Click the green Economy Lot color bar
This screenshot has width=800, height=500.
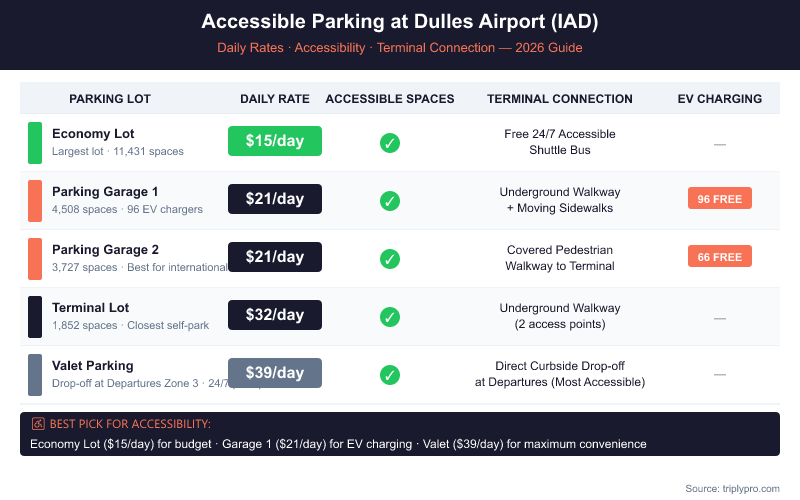[x=35, y=143]
